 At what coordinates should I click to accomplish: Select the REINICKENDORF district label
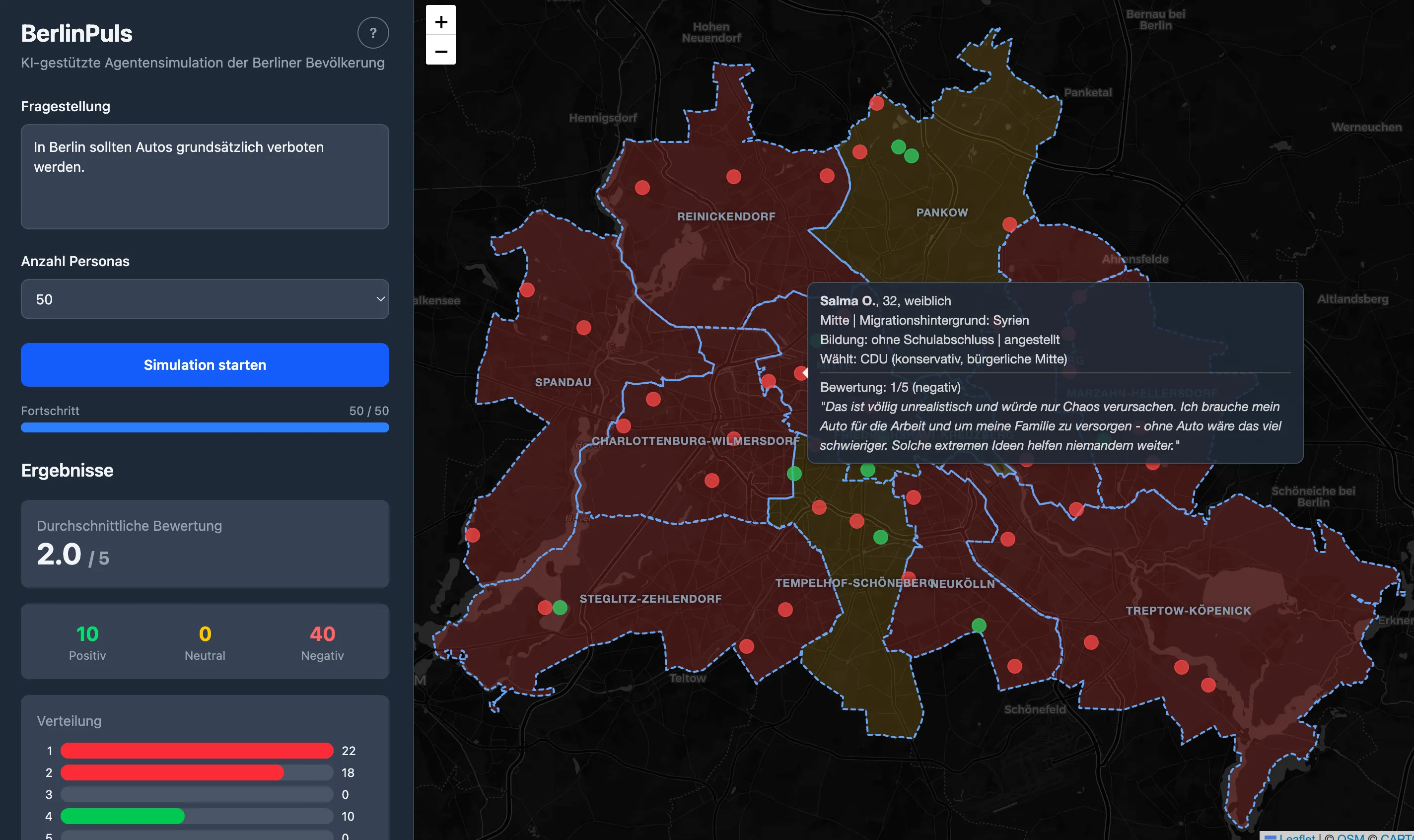click(726, 216)
